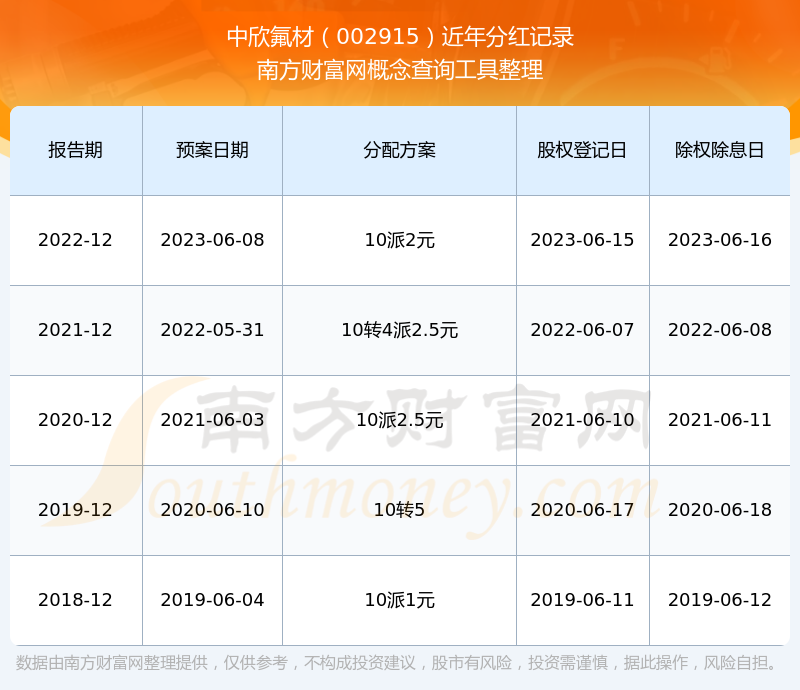
Task: Select the plan date 2020-06-10
Action: (x=212, y=509)
